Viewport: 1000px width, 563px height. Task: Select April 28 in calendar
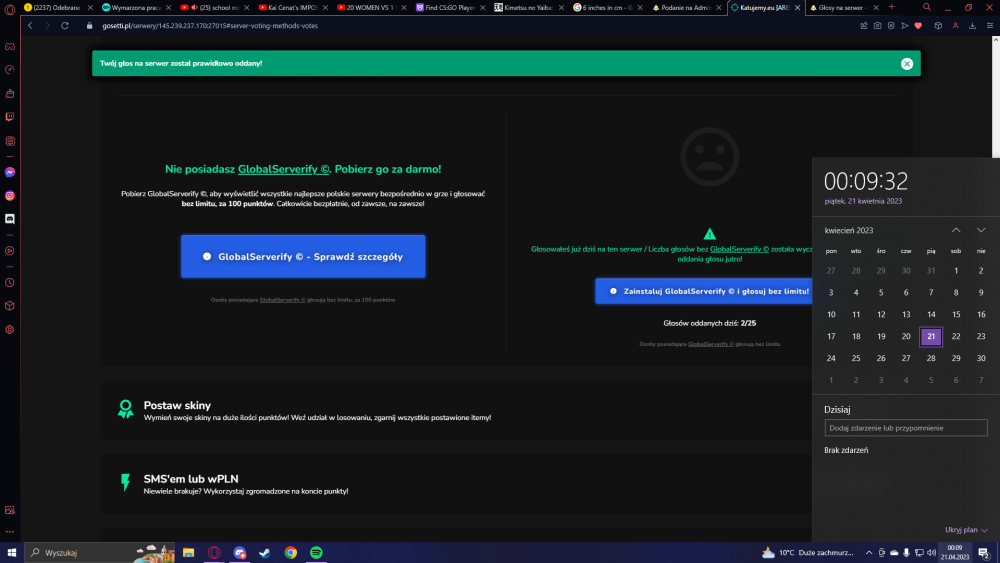(931, 358)
